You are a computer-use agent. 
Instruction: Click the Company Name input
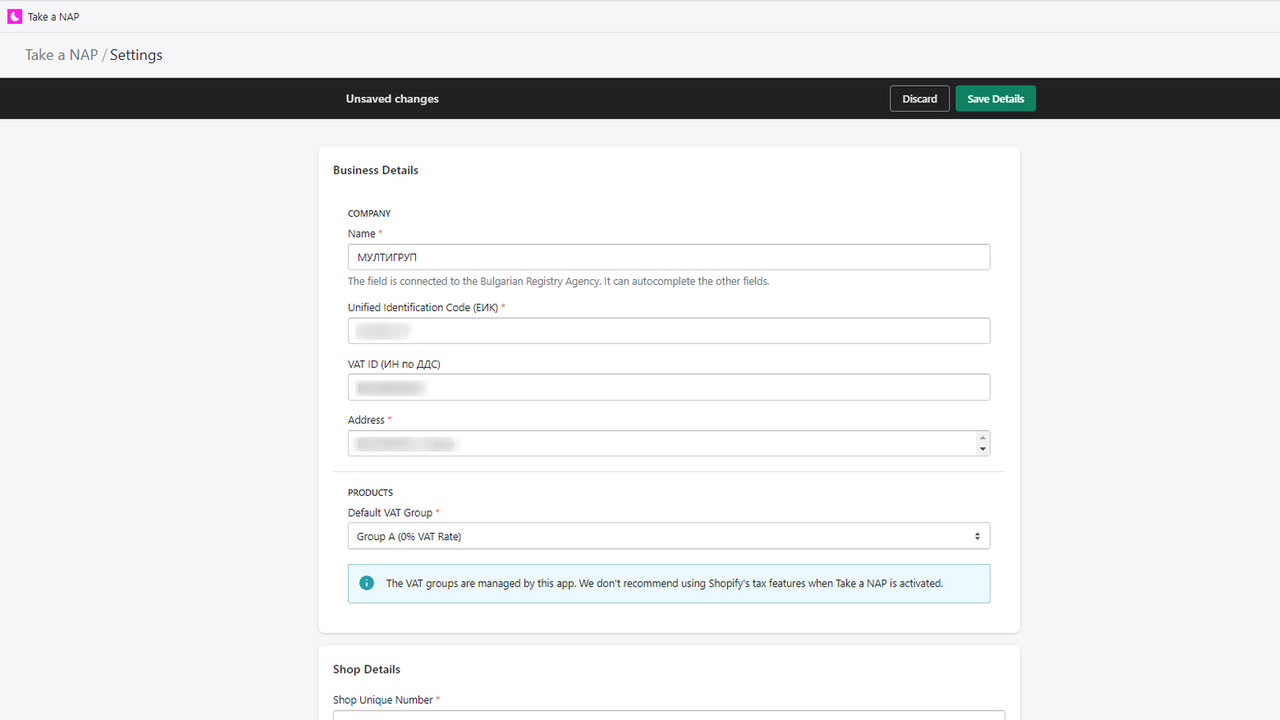(x=668, y=257)
